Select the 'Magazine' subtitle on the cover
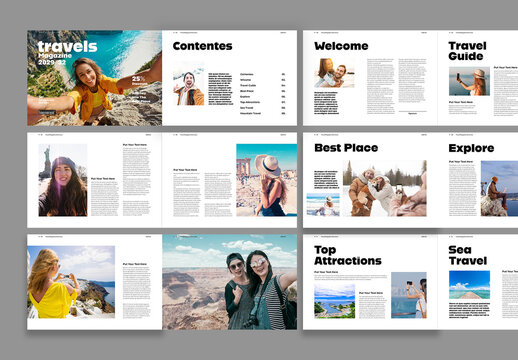518x360 pixels. click(55, 55)
